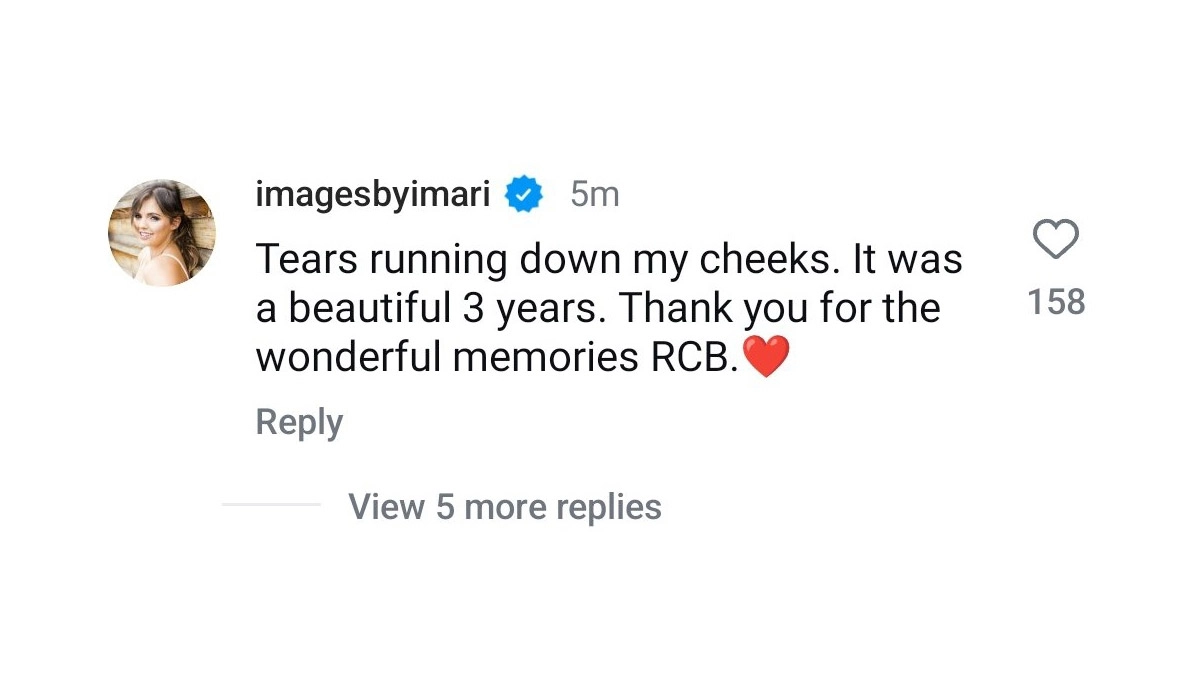Click the word "wonderful" in the comment
The image size is (1200, 675).
[x=347, y=358]
